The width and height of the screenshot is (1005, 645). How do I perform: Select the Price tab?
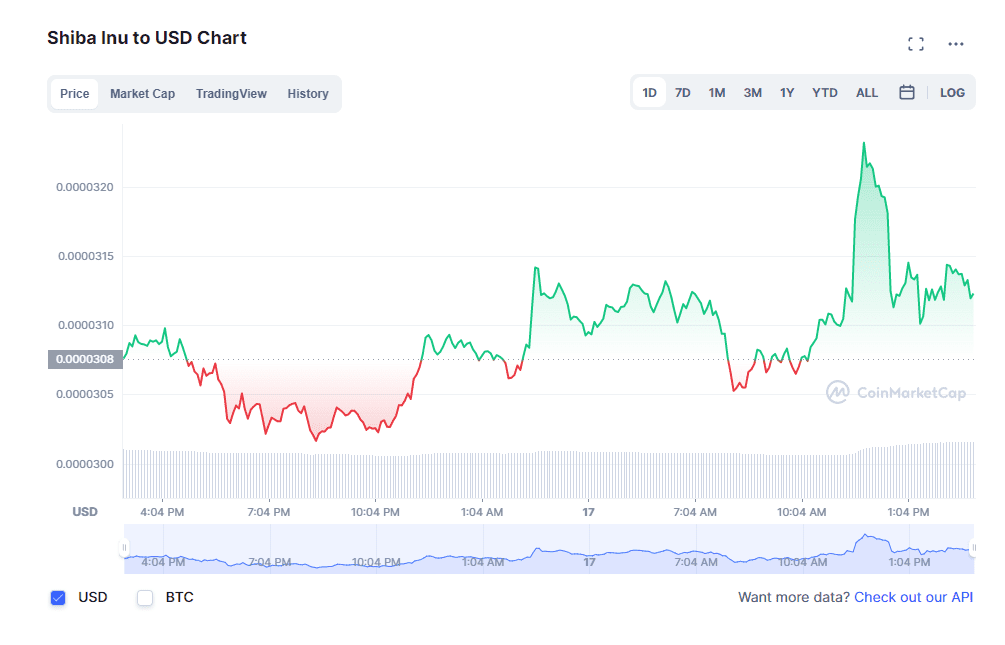[x=75, y=94]
